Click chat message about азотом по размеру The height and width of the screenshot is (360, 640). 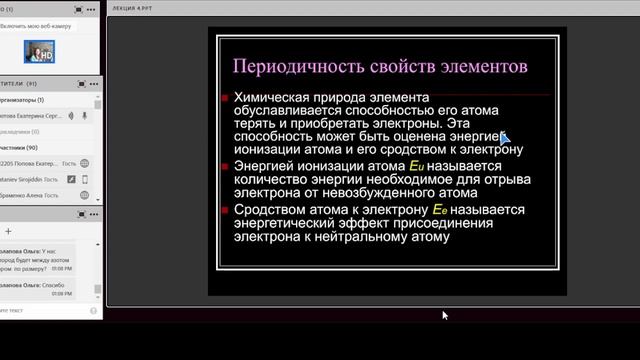38,260
